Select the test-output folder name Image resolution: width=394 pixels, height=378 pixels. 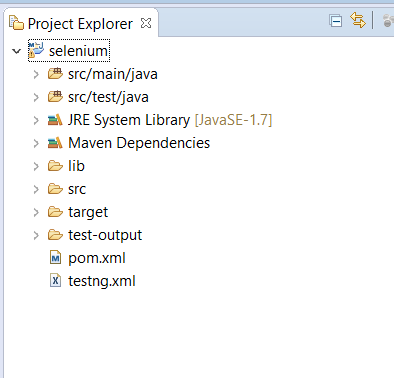(105, 235)
